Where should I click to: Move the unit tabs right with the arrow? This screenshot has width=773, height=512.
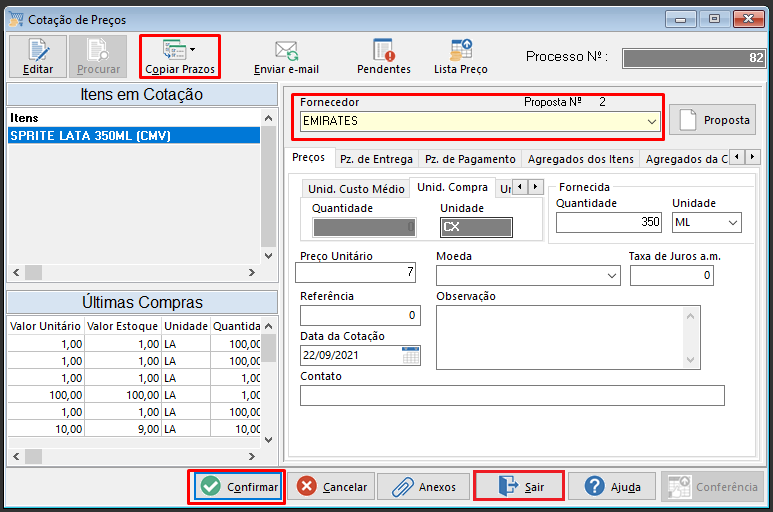pos(535,187)
